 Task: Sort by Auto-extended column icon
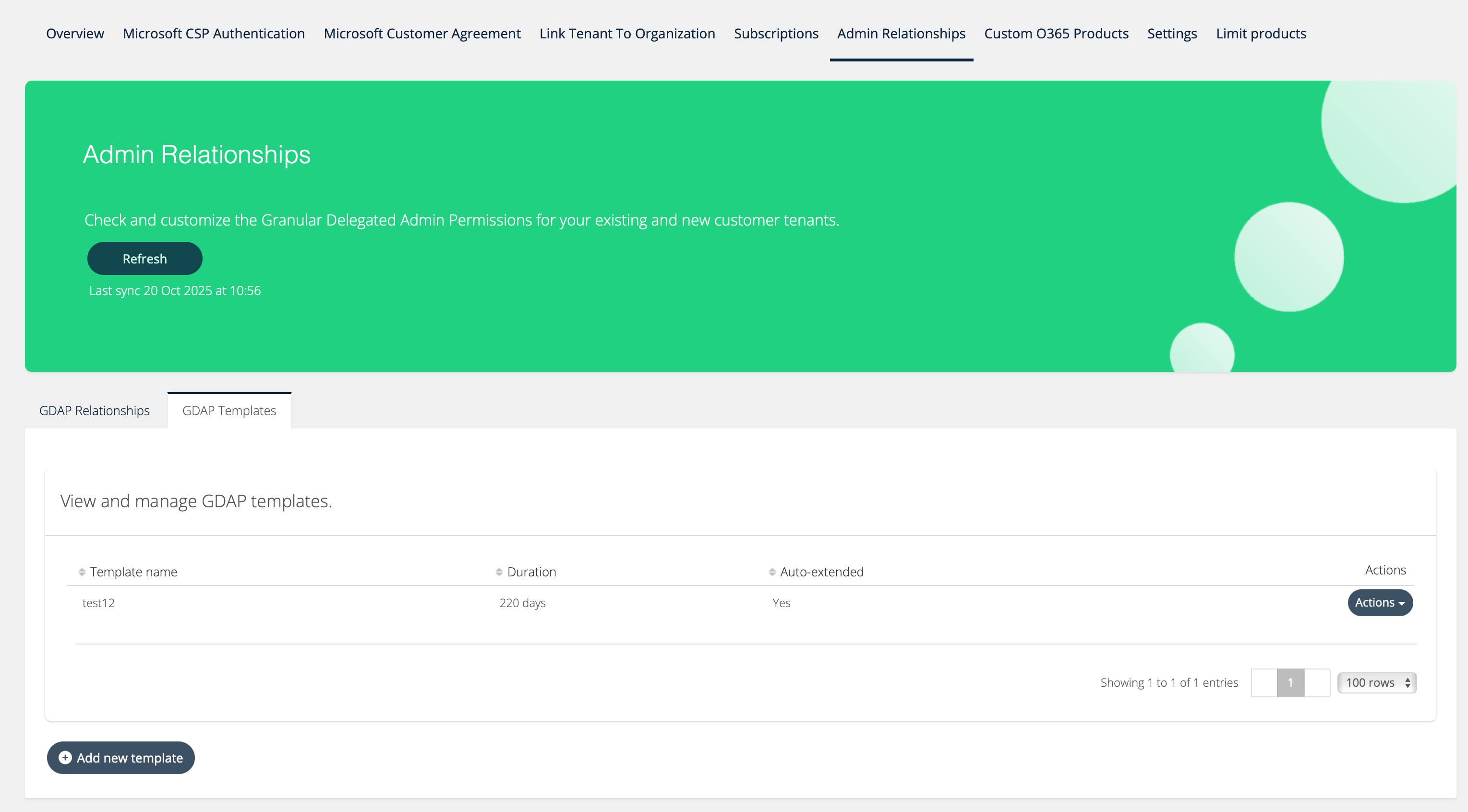tap(772, 572)
